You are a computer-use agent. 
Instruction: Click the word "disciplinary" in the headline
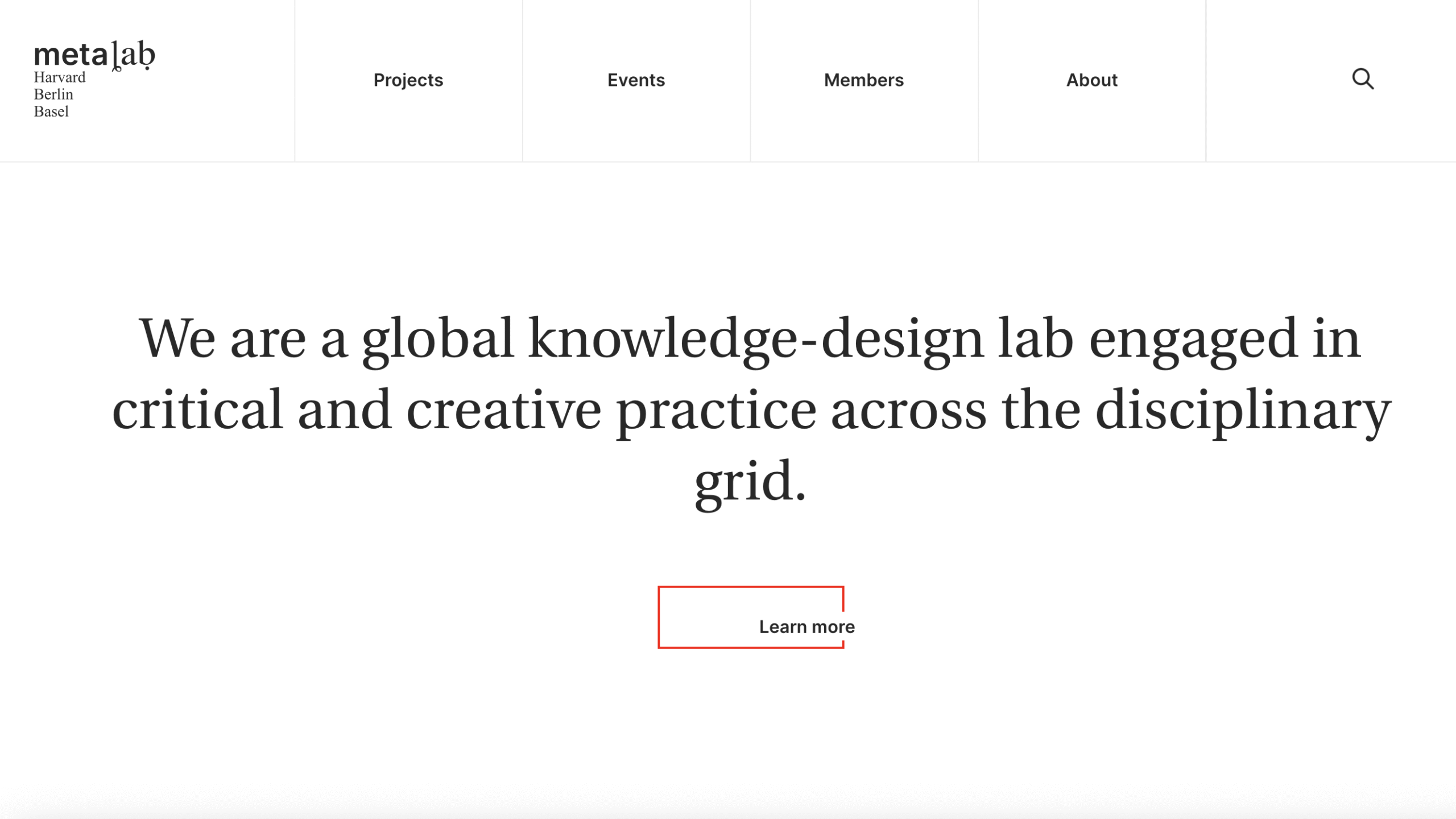pos(1243,412)
